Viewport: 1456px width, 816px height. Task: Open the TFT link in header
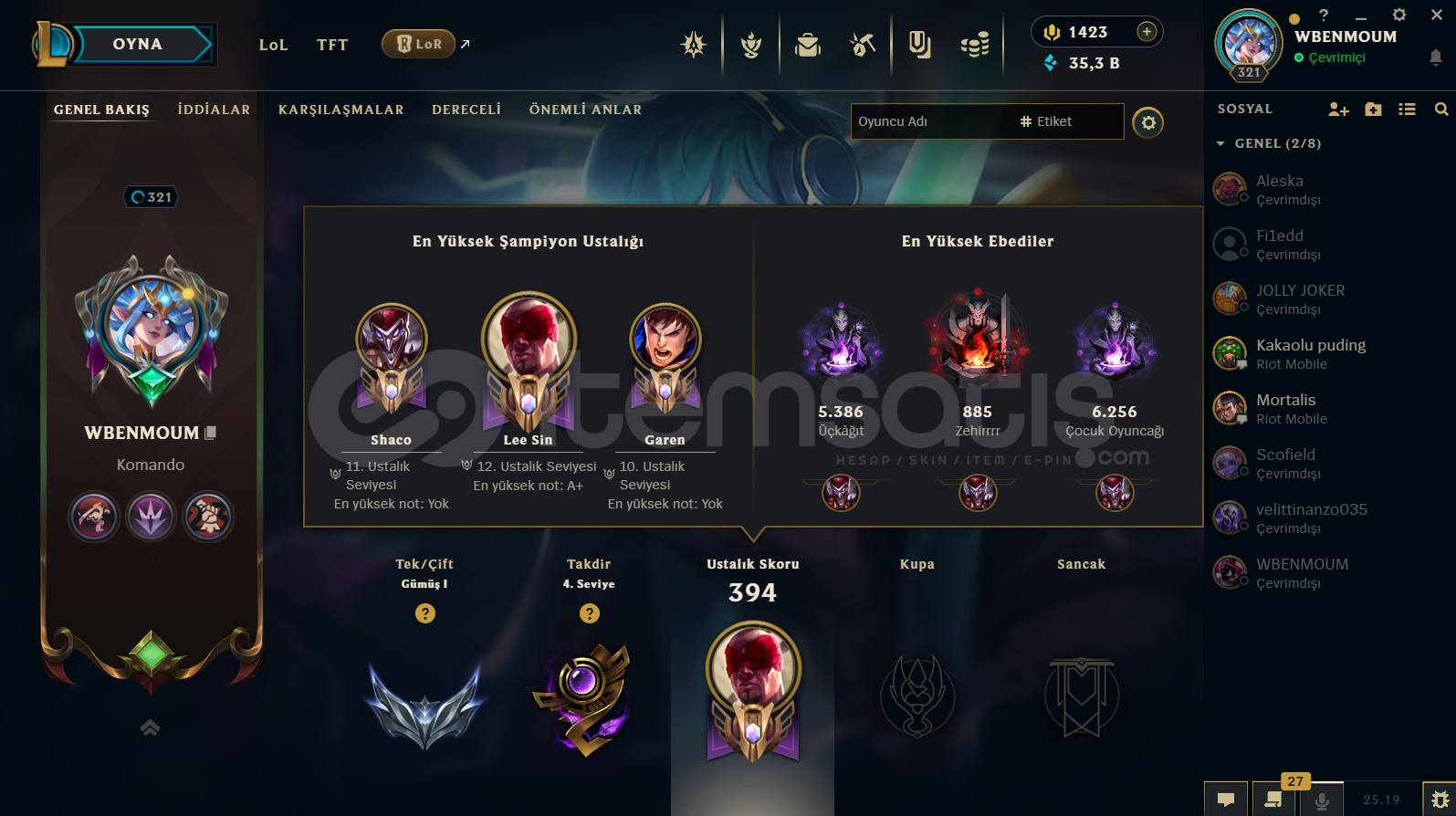pos(332,45)
